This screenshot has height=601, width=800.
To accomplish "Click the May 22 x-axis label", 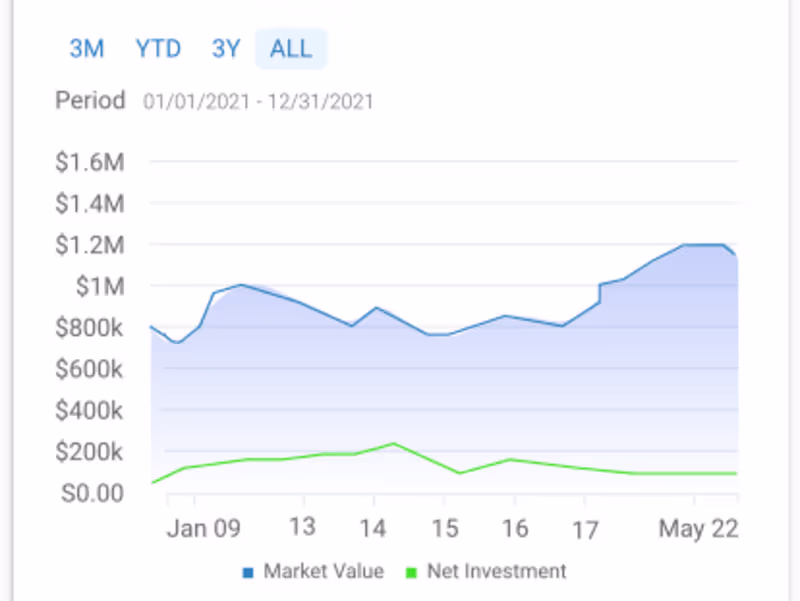I will [x=698, y=529].
